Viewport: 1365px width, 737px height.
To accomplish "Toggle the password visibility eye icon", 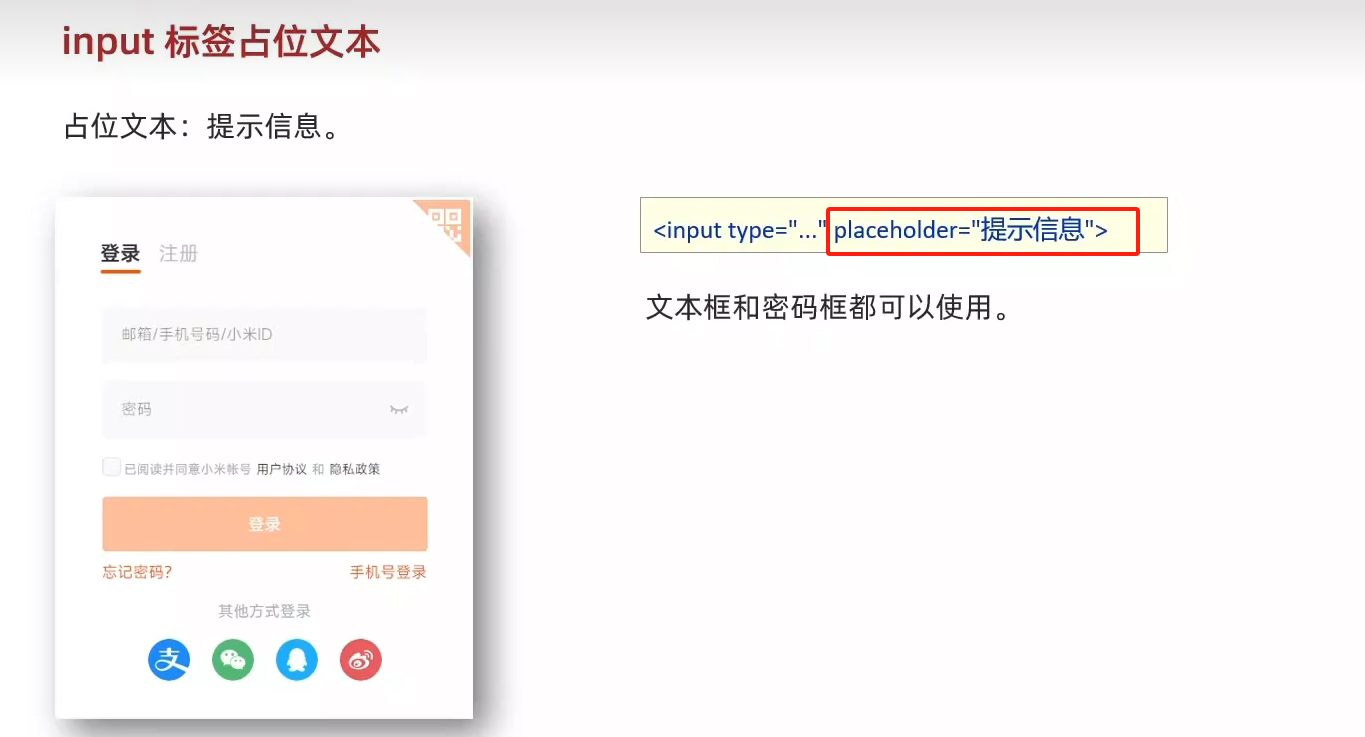I will point(398,410).
